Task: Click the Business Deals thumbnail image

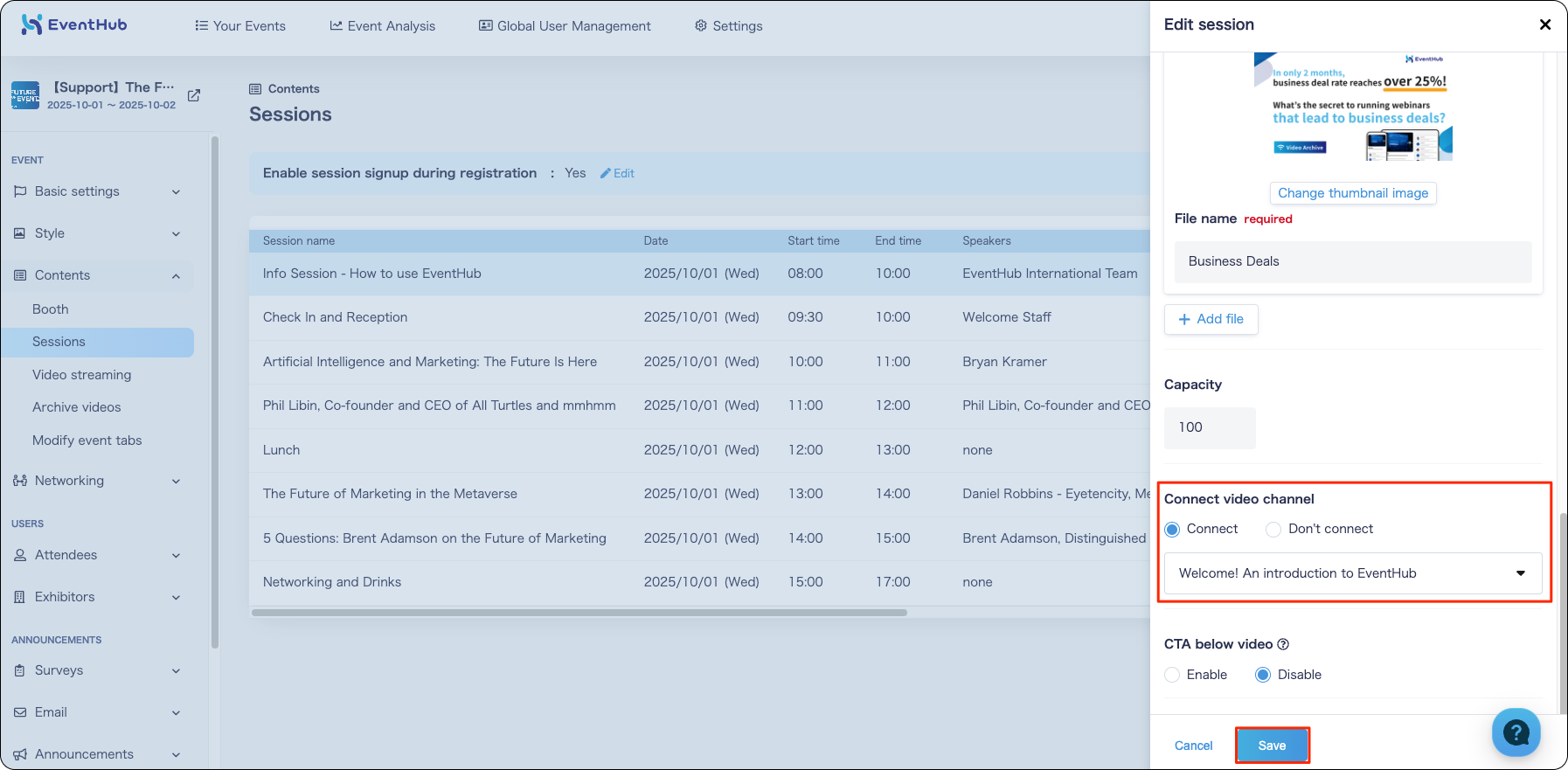Action: (1353, 107)
